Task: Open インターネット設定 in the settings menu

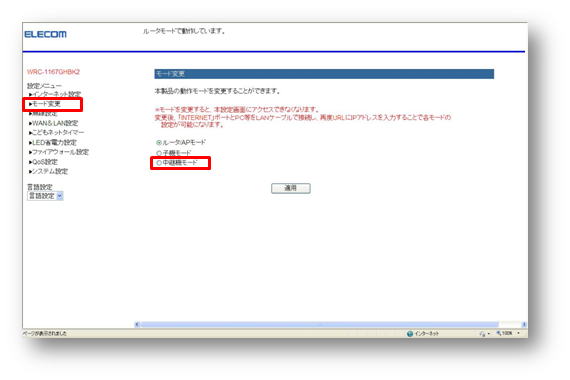Action: 55,94
